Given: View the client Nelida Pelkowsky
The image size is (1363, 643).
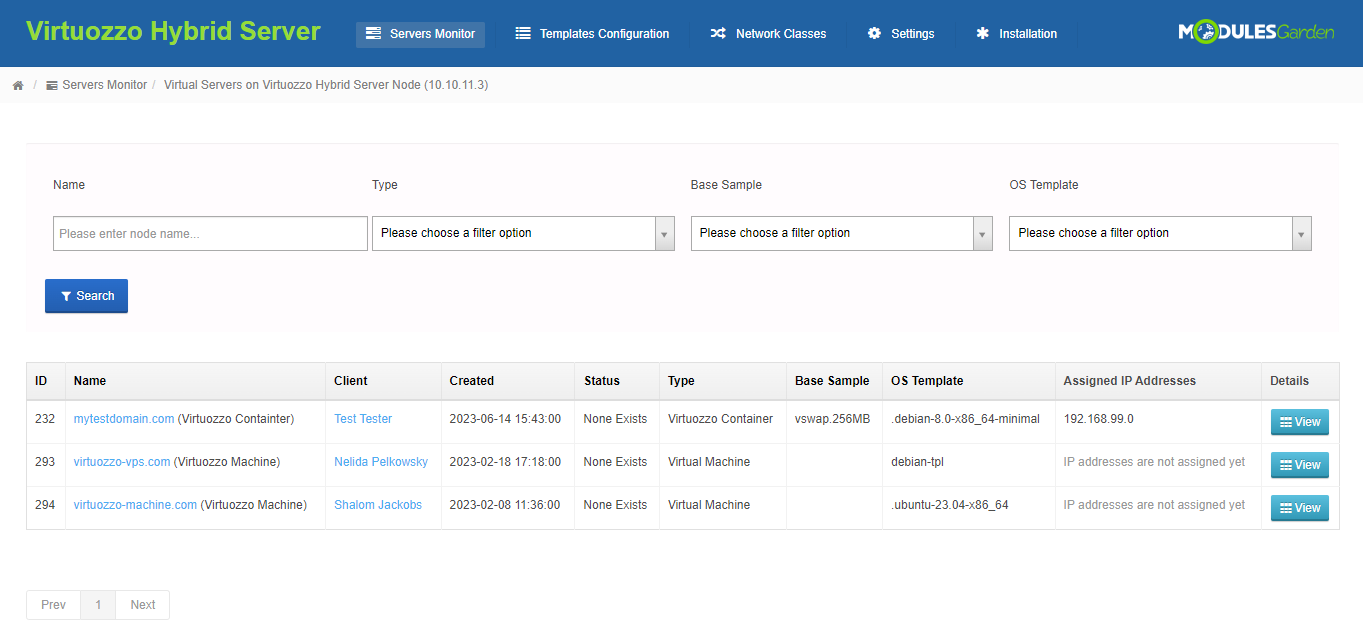Looking at the screenshot, I should pos(380,461).
